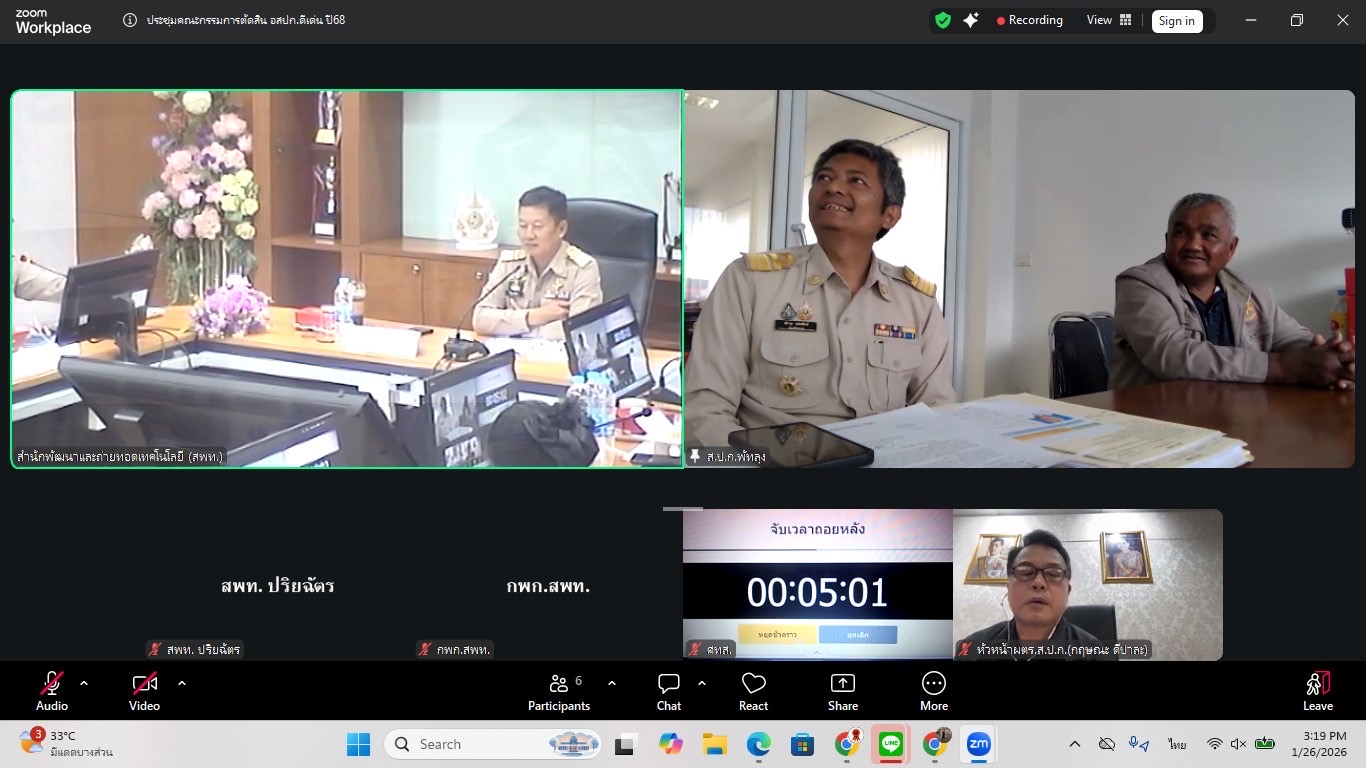Click the Sign in button
Screen dimensions: 1366x768
(1177, 20)
